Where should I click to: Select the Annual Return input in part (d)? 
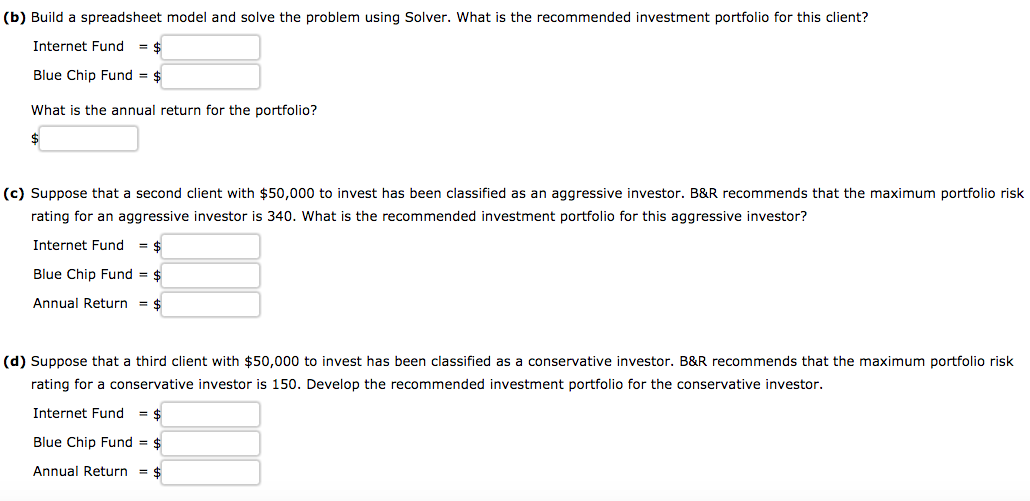(x=210, y=472)
